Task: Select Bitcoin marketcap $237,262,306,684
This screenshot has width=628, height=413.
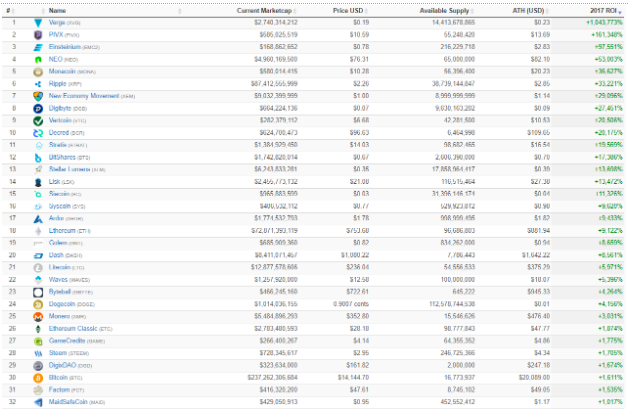Action: (272, 378)
